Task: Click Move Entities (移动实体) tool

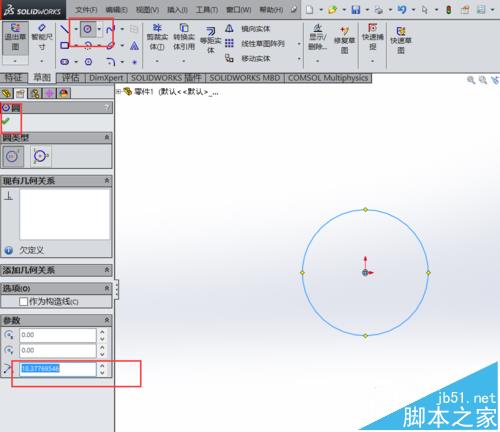Action: (248, 58)
